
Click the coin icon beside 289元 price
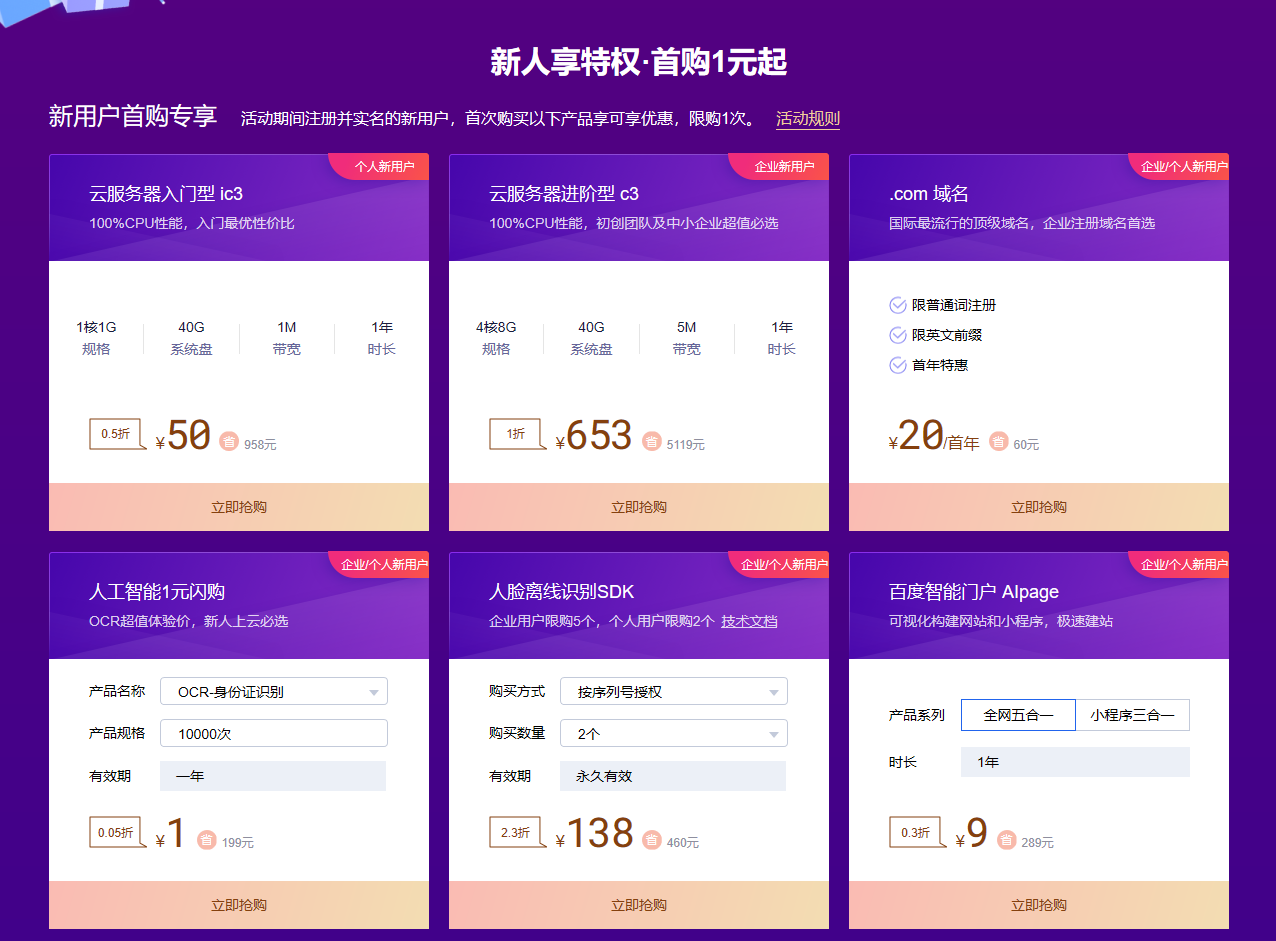click(1006, 840)
